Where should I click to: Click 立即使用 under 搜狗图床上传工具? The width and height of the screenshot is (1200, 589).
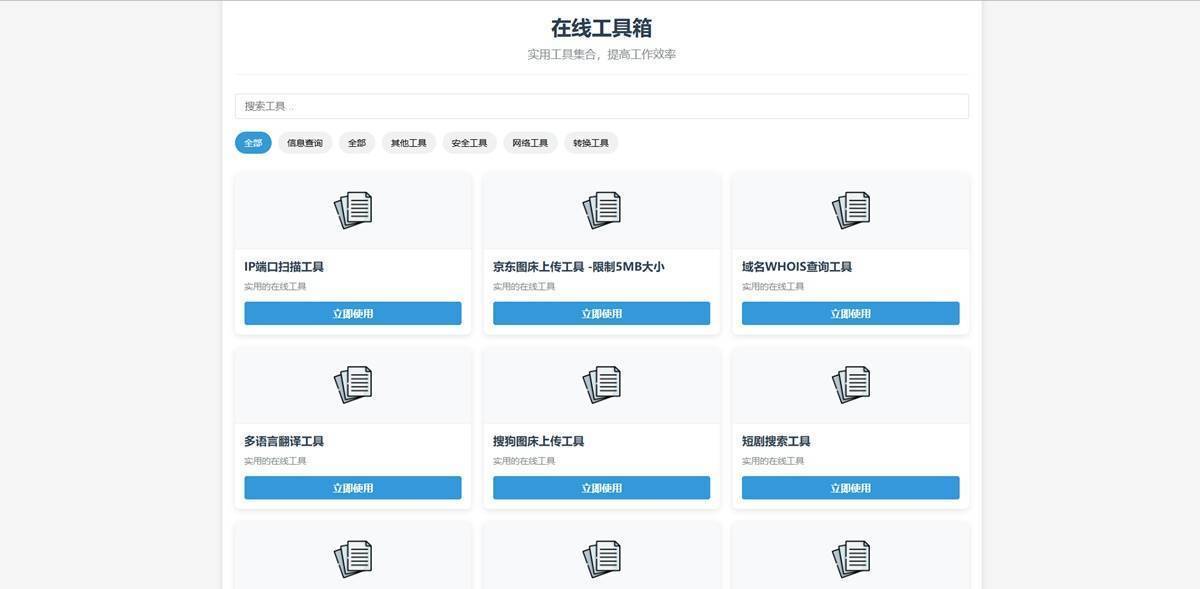pyautogui.click(x=601, y=488)
